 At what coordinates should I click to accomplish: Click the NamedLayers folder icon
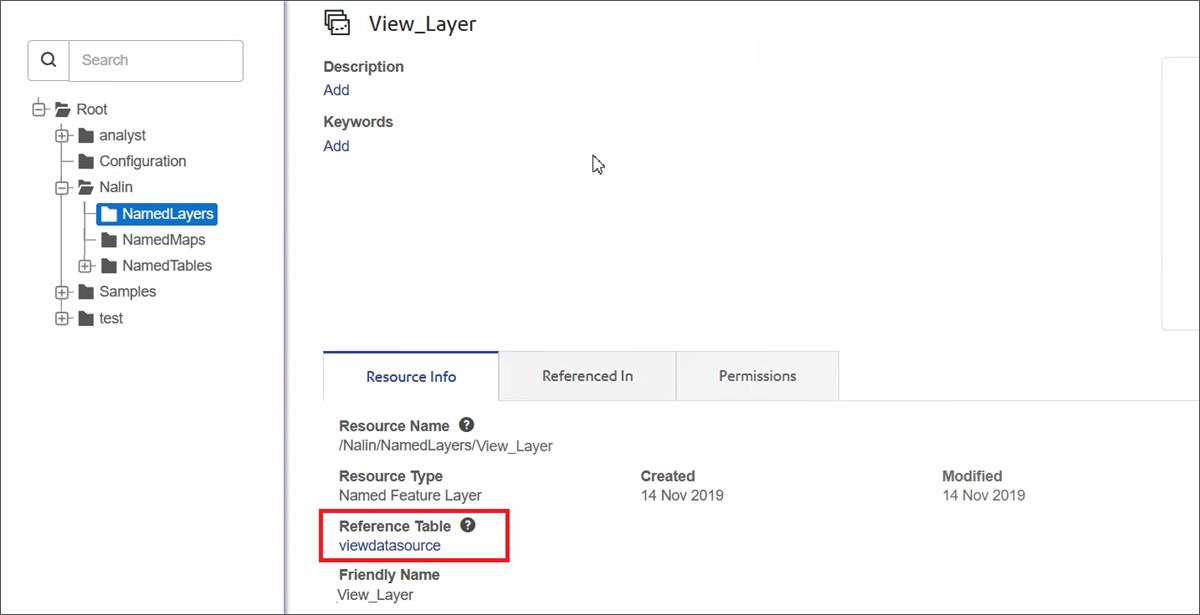point(109,213)
